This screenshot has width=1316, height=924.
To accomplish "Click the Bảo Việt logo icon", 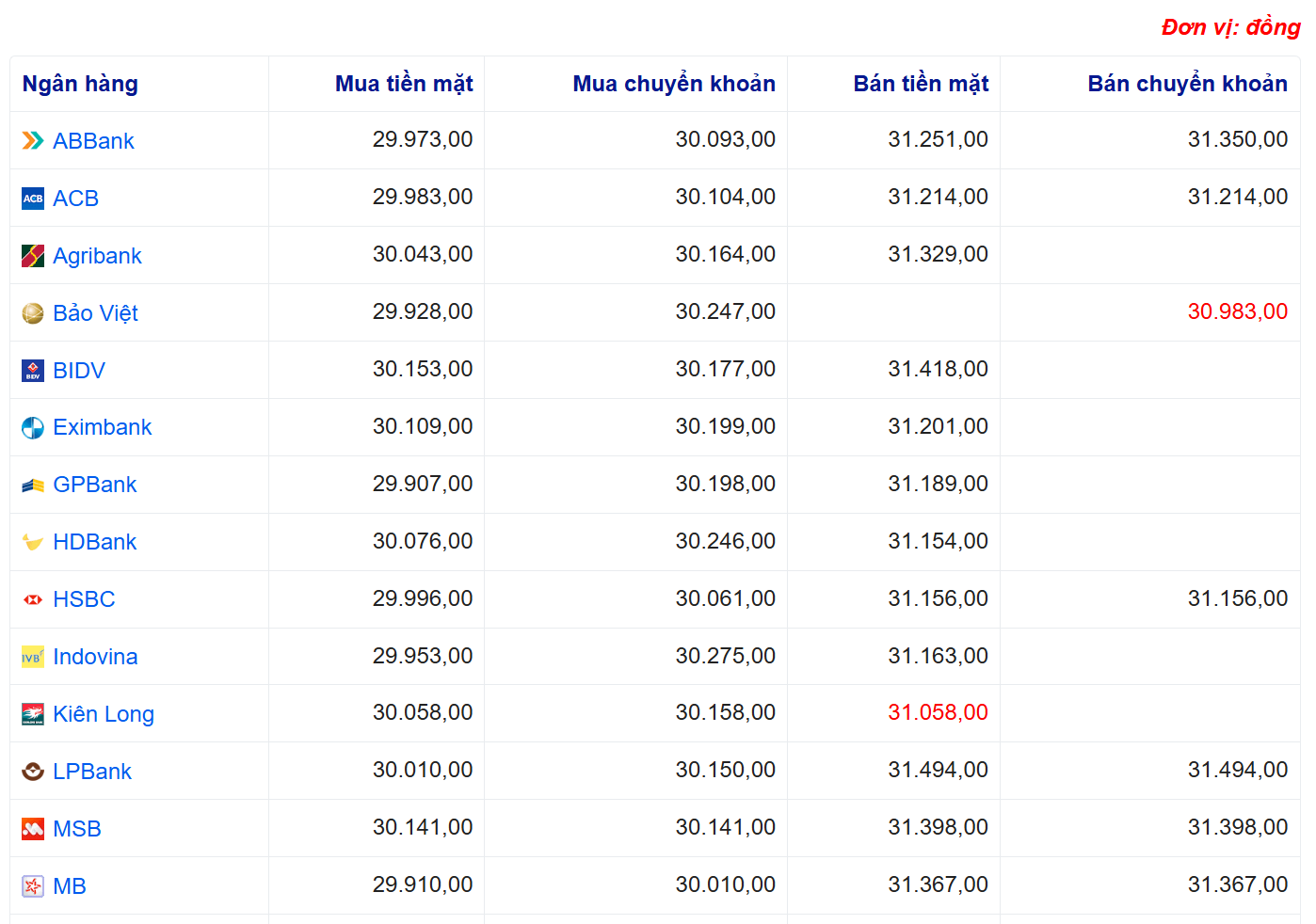I will 33,313.
